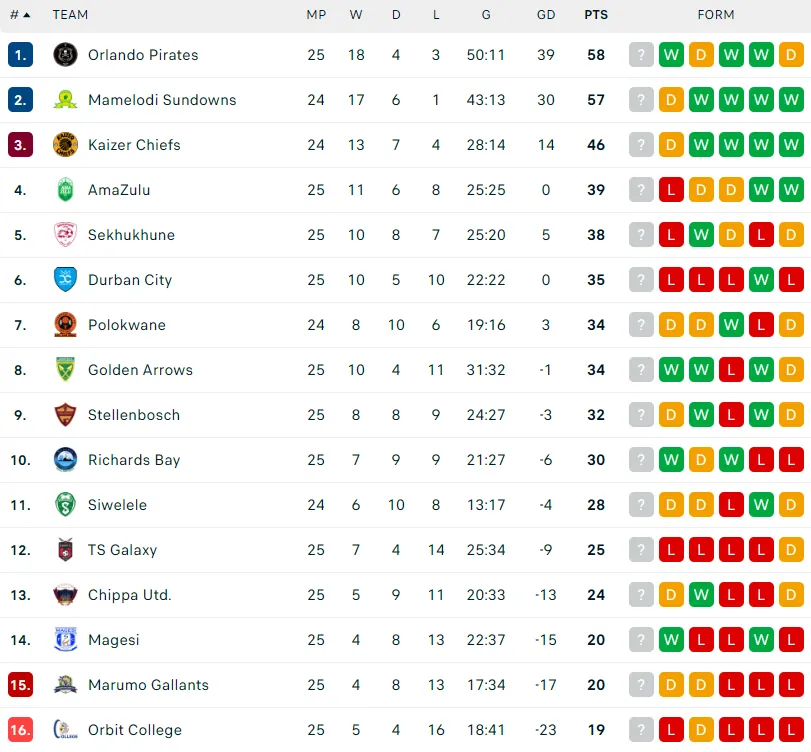Viewport: 811px width, 752px height.
Task: Click the Orlando Pirates club crest
Action: coord(65,55)
